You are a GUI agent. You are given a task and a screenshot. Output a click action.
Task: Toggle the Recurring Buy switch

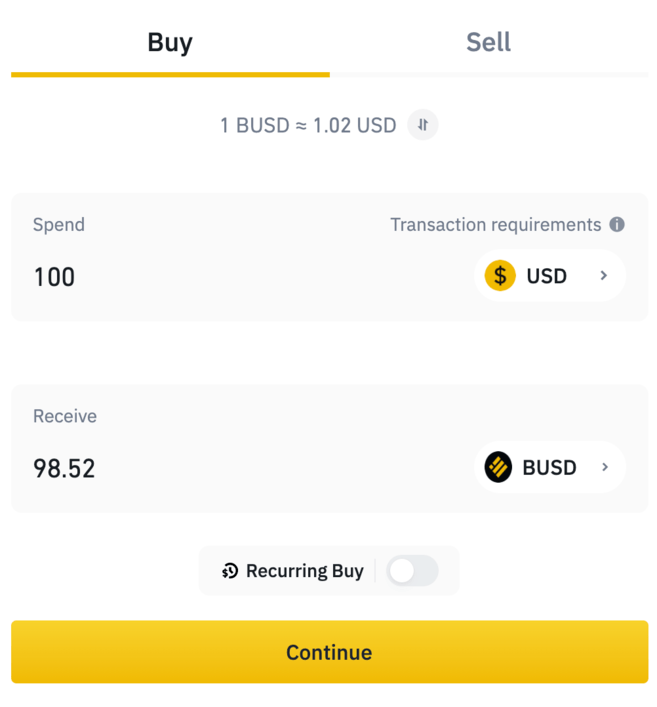[x=412, y=571]
